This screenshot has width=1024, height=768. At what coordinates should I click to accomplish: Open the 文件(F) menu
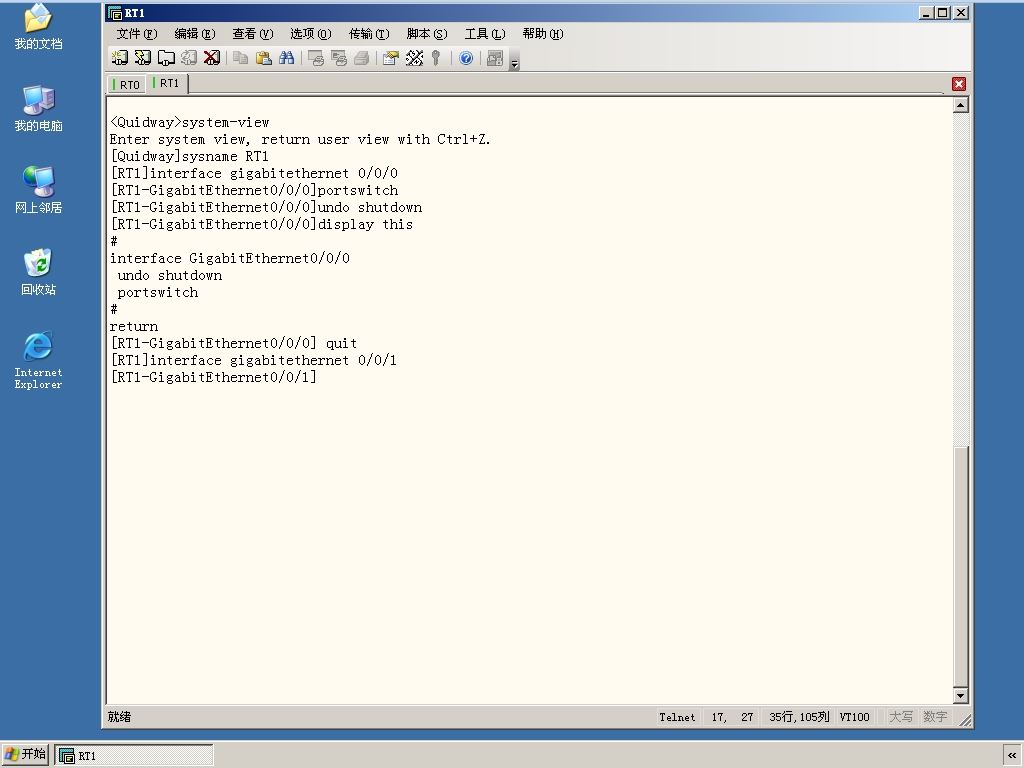[136, 34]
